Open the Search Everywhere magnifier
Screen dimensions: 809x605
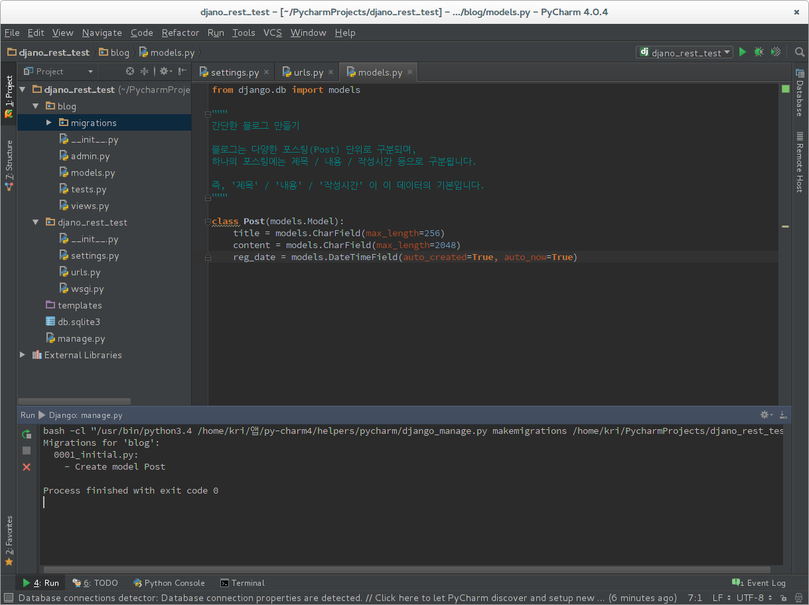pyautogui.click(x=799, y=52)
